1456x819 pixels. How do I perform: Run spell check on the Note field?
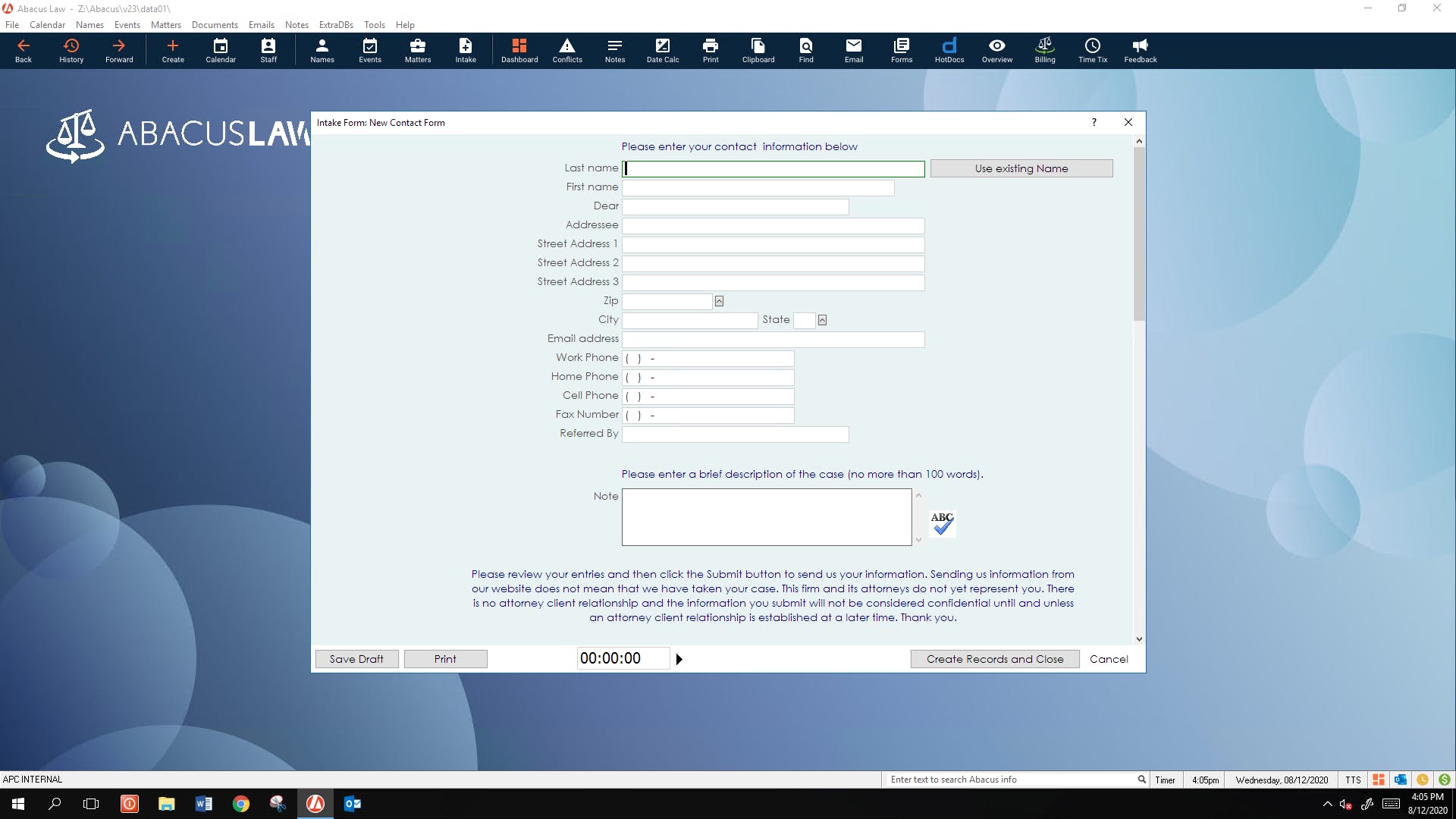(x=942, y=523)
